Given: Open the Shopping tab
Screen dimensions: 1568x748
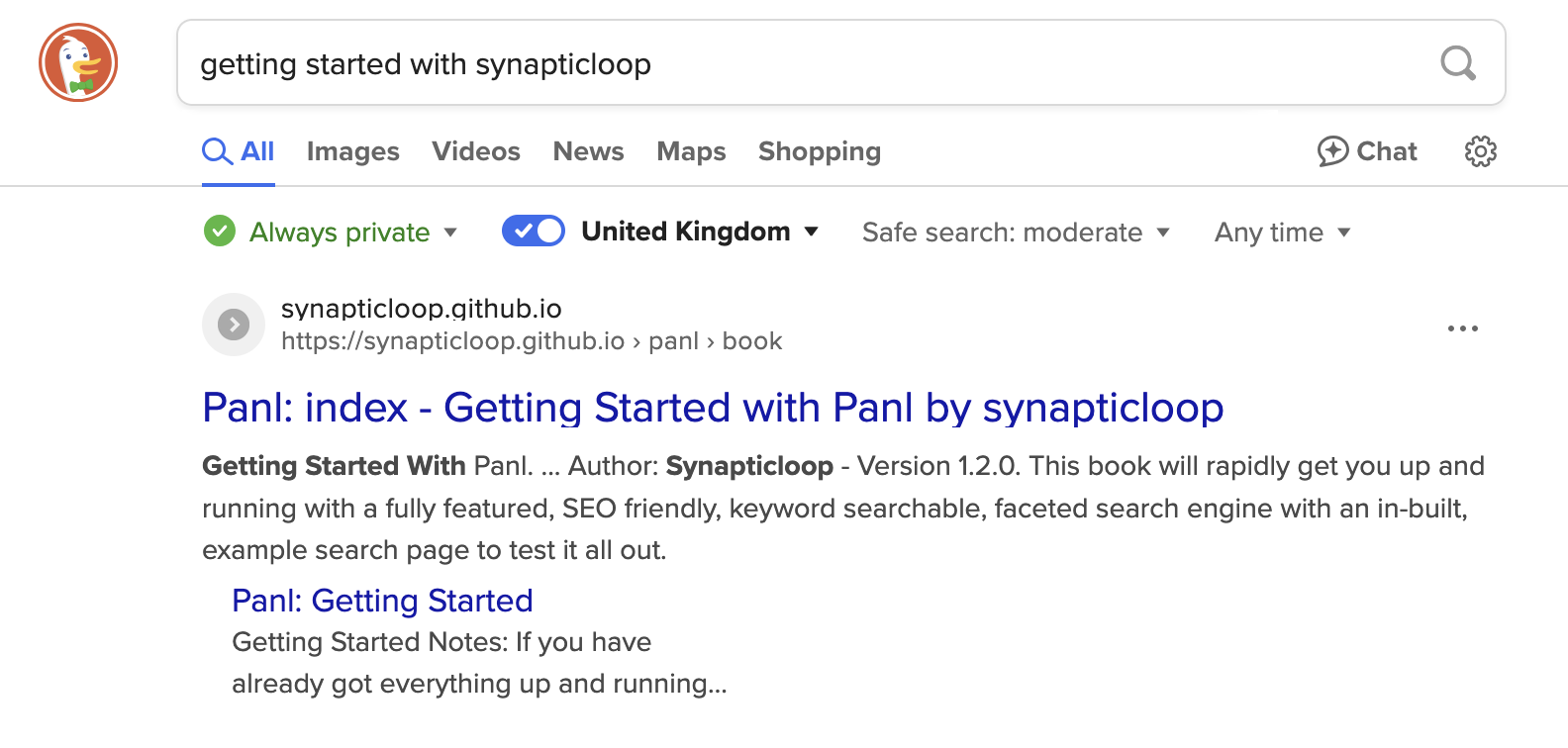Looking at the screenshot, I should pos(819,151).
